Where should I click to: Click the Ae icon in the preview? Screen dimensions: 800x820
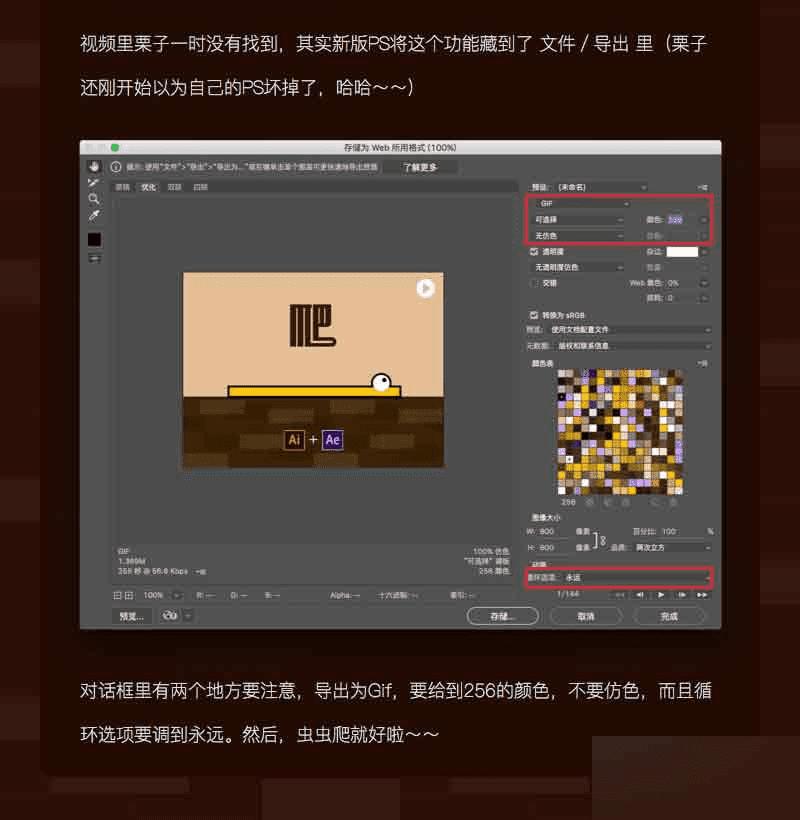pyautogui.click(x=333, y=440)
